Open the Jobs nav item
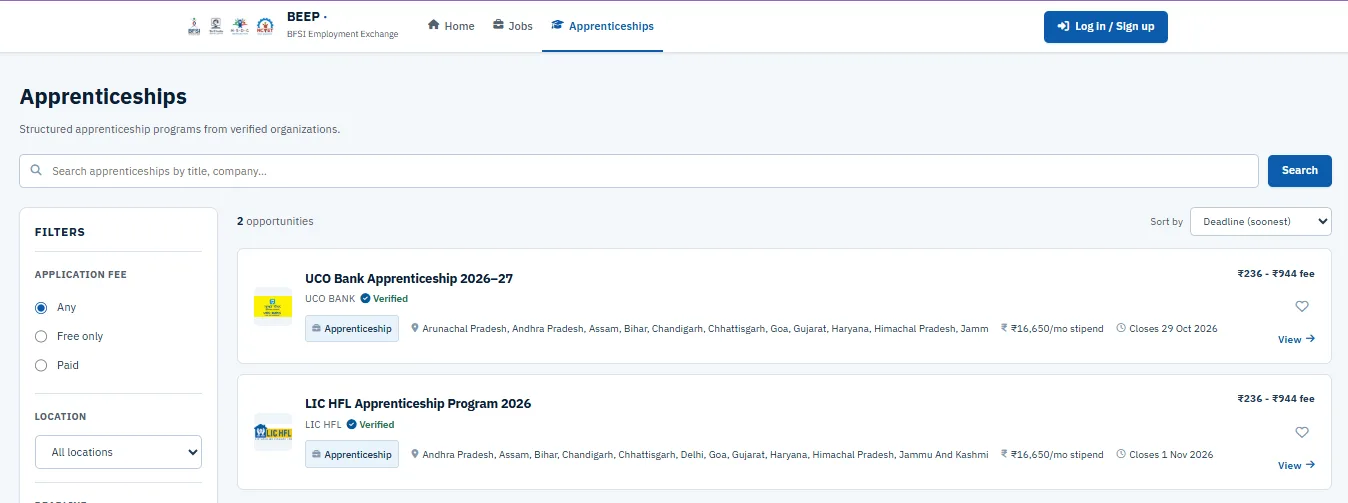 [513, 26]
